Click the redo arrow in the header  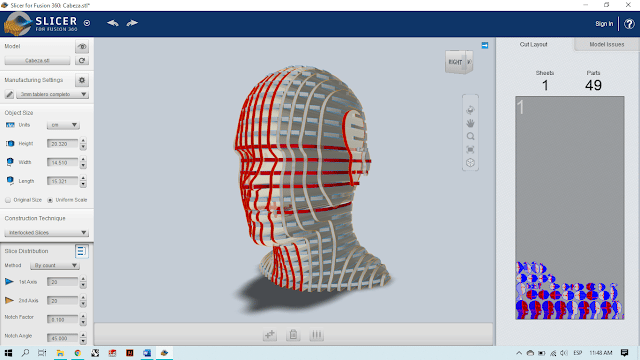(132, 23)
